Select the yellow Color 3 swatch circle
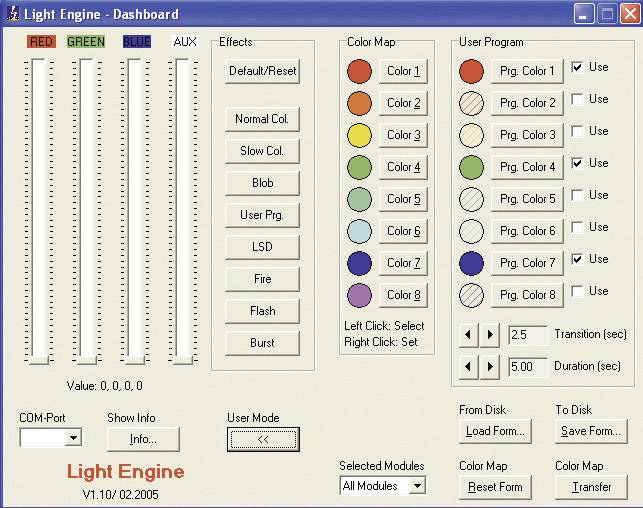The width and height of the screenshot is (643, 508). pos(359,135)
